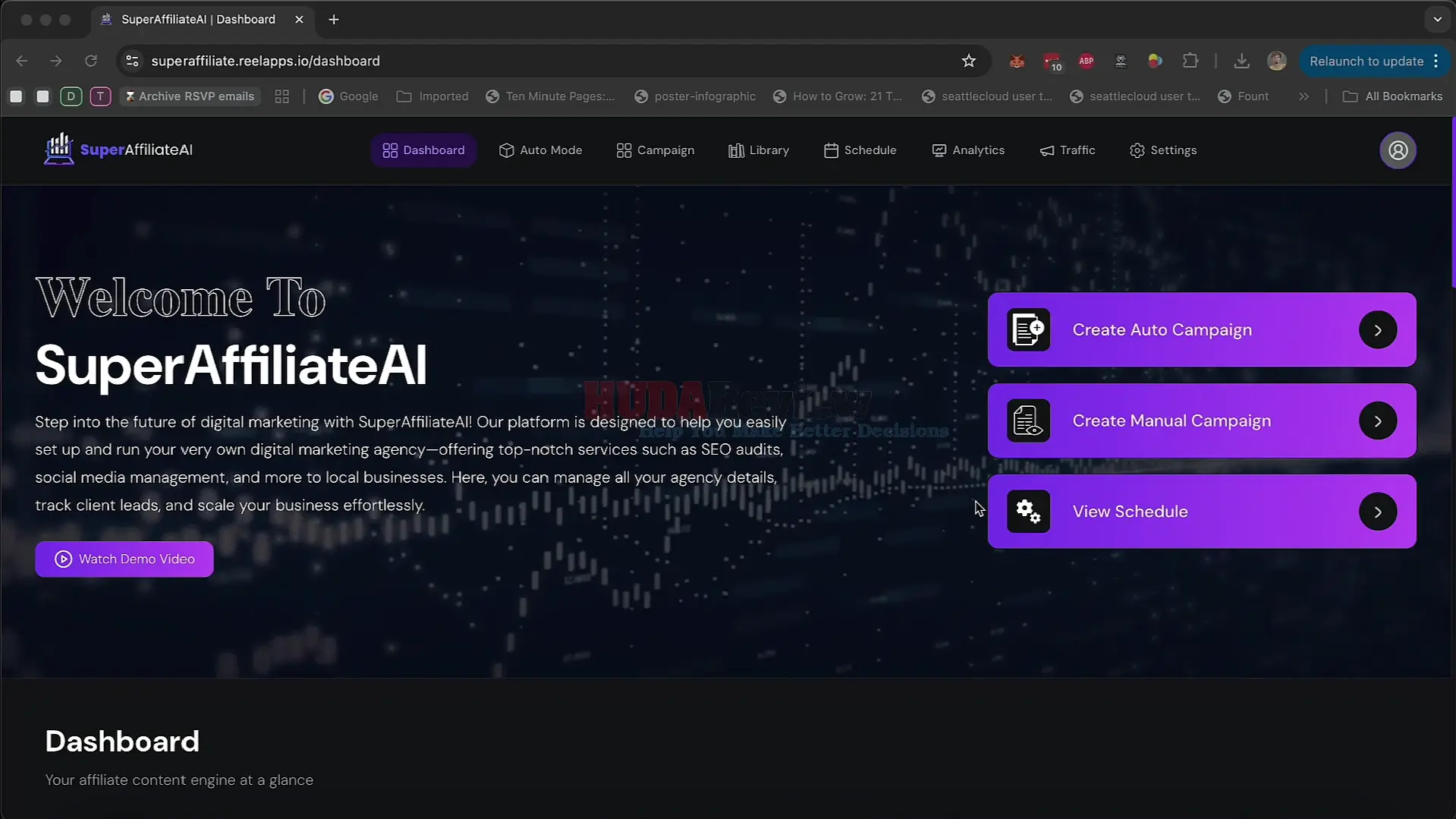1456x819 pixels.
Task: Click the Chrome profile avatar
Action: tap(1277, 61)
